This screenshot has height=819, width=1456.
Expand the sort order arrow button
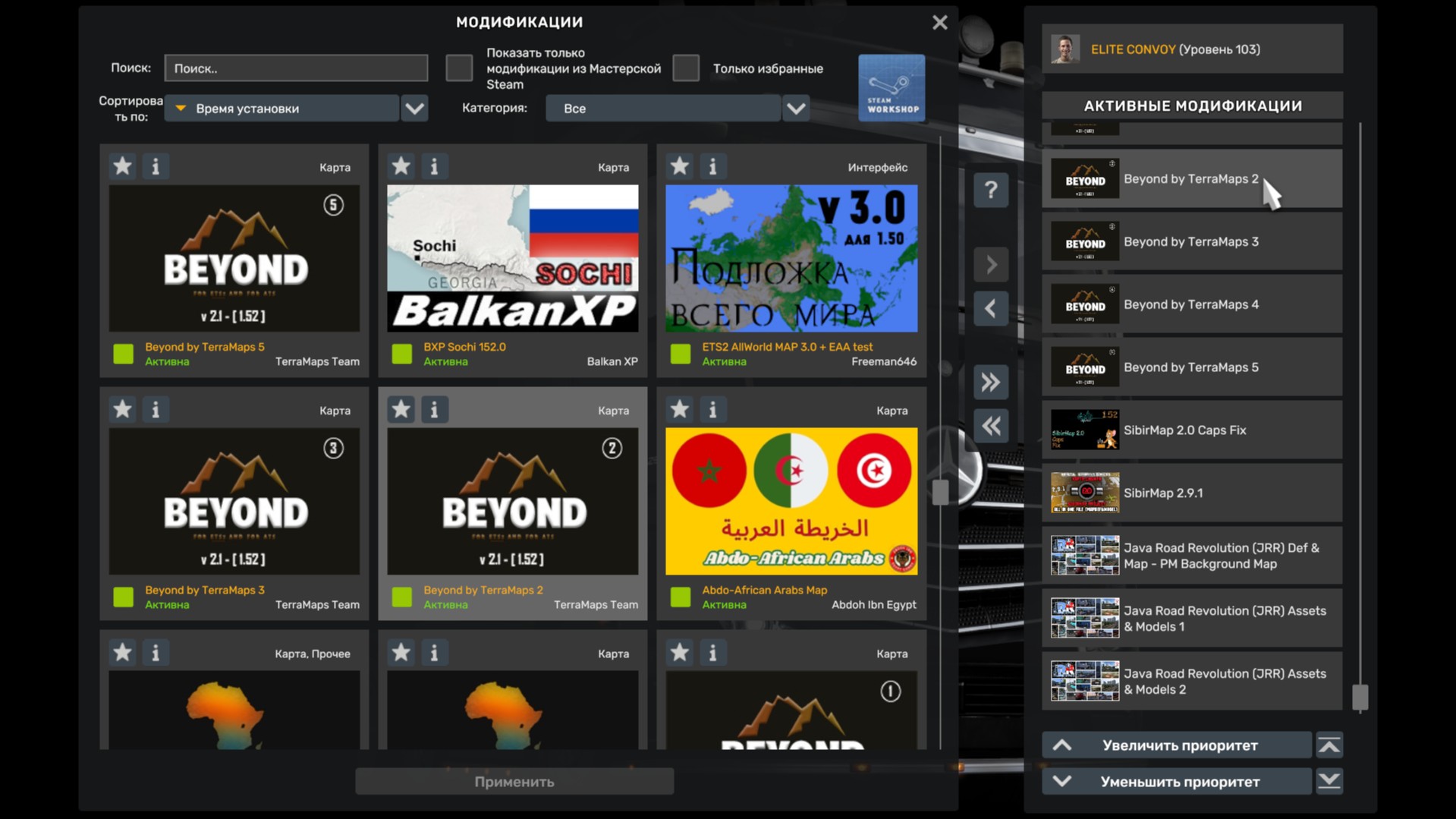point(414,109)
